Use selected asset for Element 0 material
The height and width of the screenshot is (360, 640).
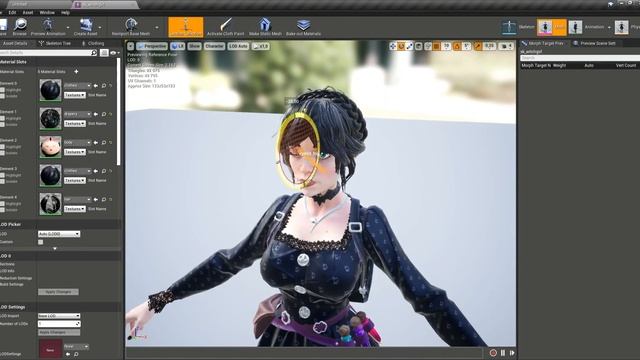click(x=96, y=86)
